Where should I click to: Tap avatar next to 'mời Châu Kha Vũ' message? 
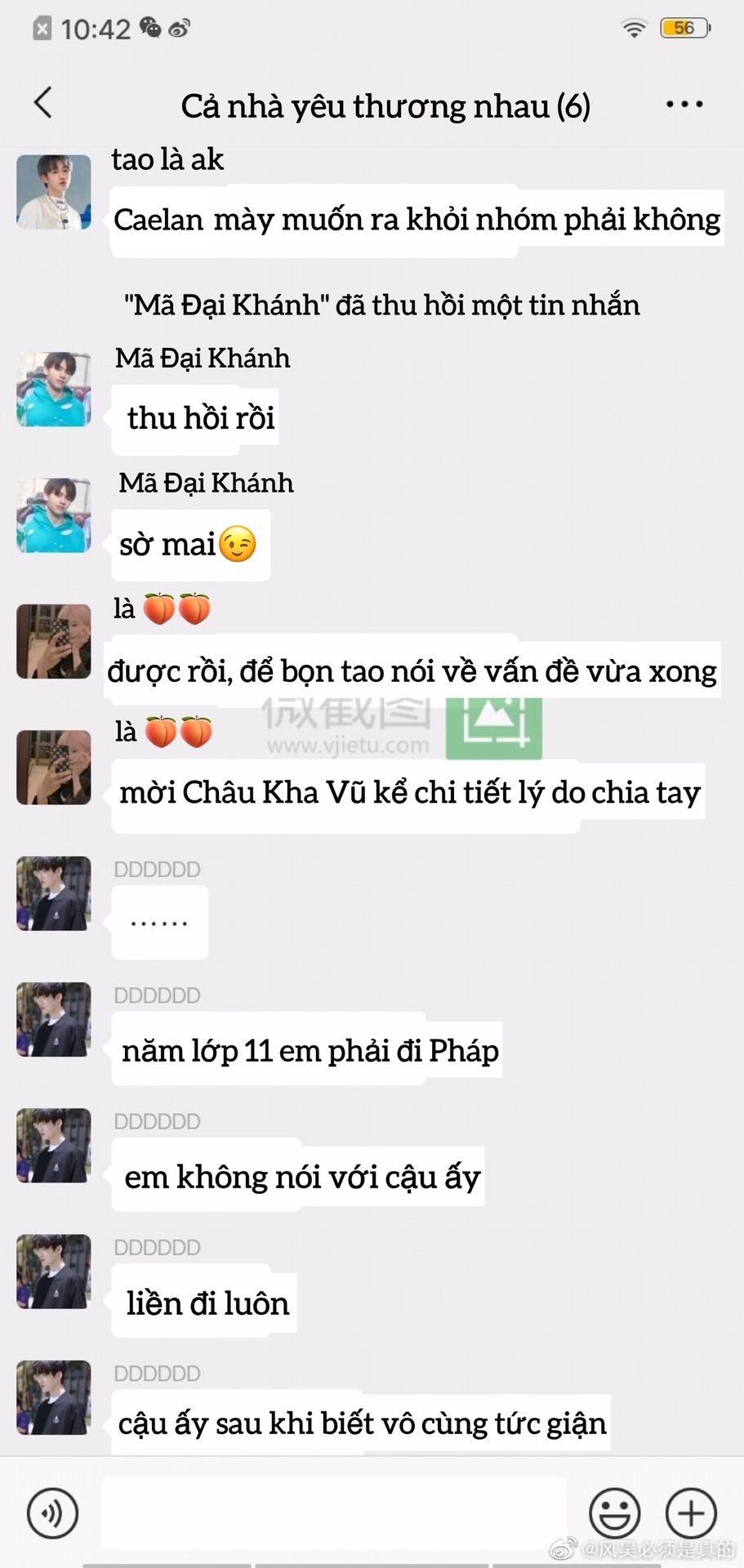[54, 767]
